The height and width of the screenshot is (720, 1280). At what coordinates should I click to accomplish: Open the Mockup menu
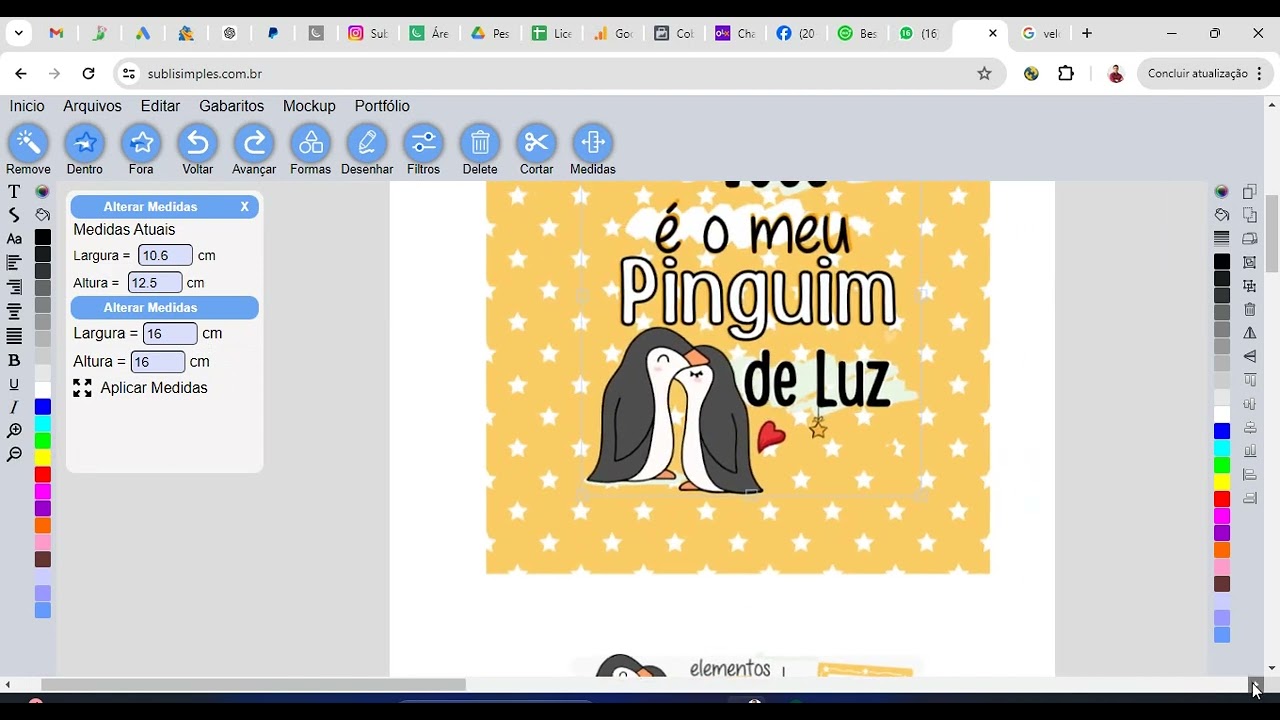tap(309, 106)
